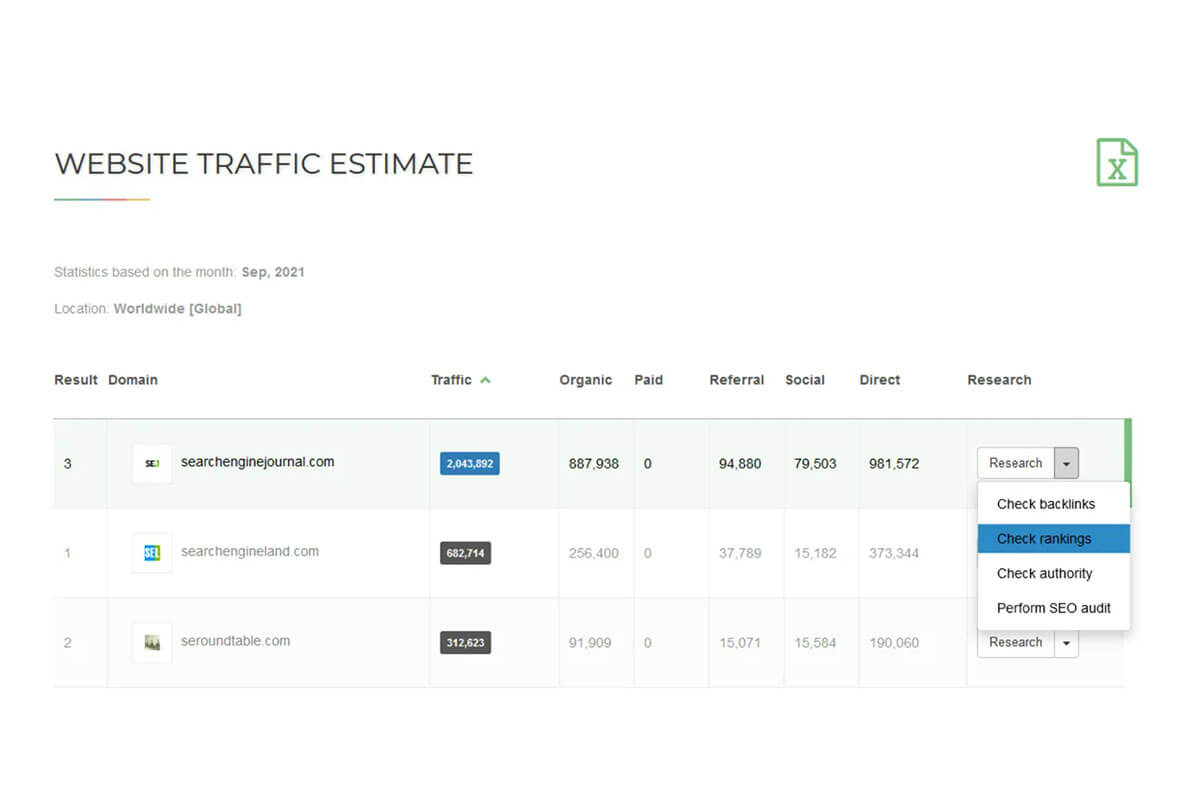Toggle the Traffic column sort arrow
This screenshot has height=804, width=1200.
click(487, 380)
